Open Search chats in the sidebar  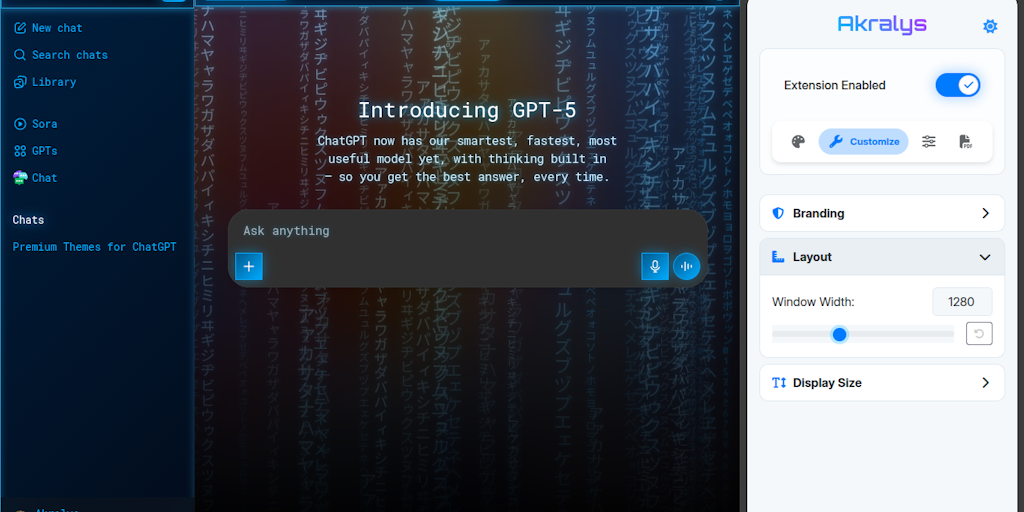point(69,55)
